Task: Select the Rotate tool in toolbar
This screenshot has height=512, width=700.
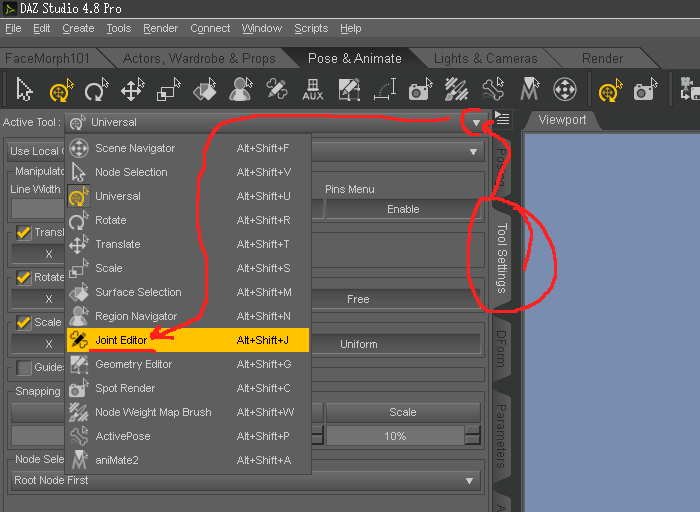Action: [96, 89]
